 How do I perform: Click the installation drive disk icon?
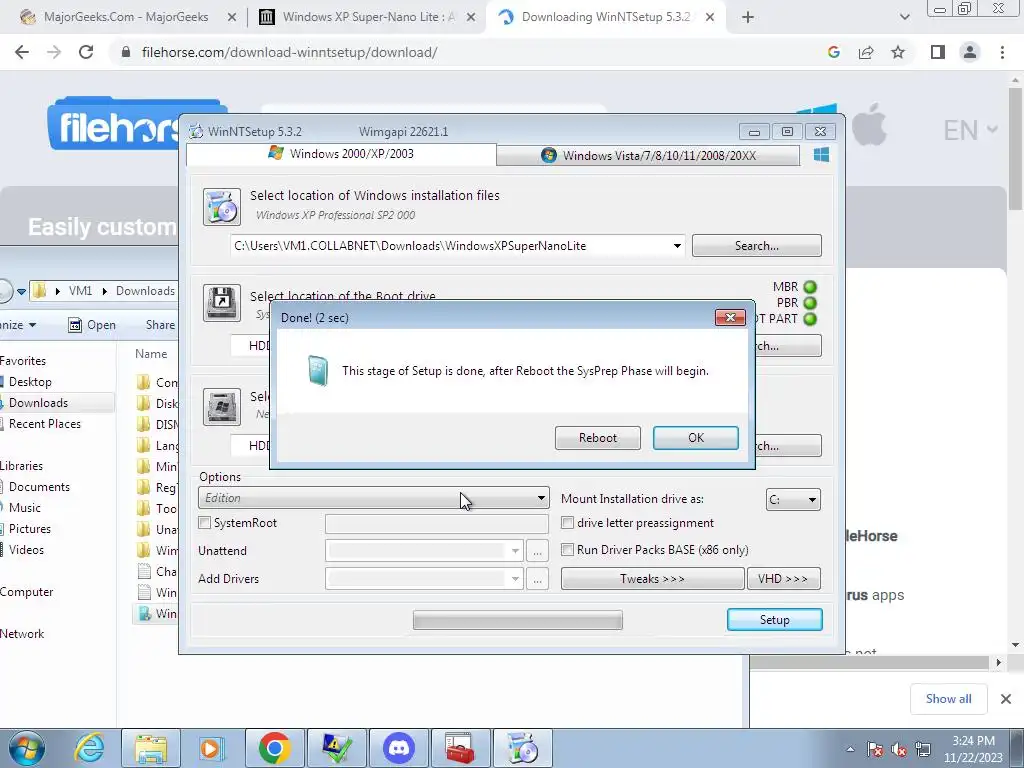tap(221, 406)
